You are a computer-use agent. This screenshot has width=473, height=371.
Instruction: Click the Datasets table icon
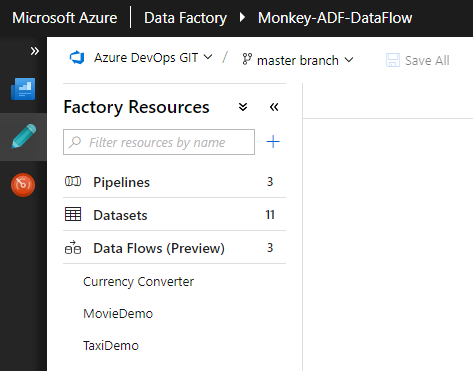pyautogui.click(x=73, y=214)
